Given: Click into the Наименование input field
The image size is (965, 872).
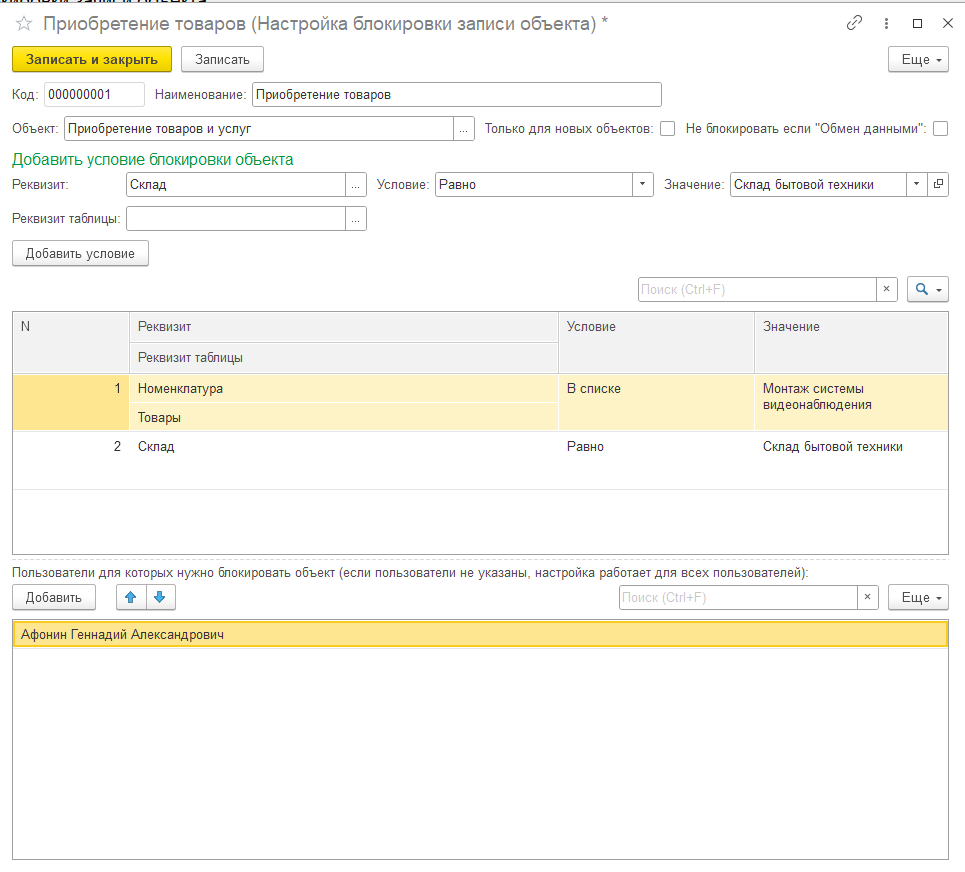Looking at the screenshot, I should point(456,95).
